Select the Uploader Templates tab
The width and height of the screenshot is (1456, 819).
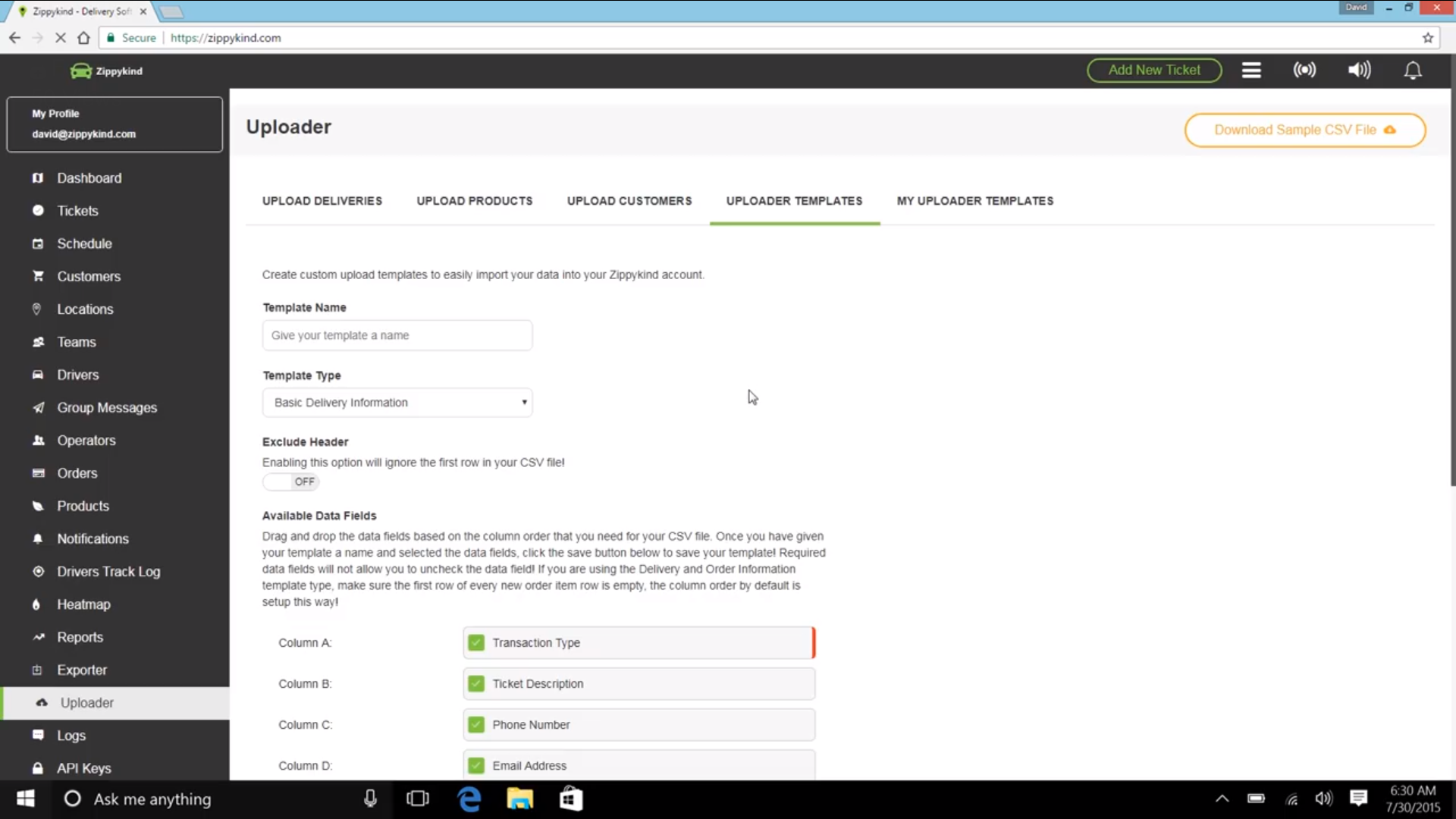click(794, 201)
